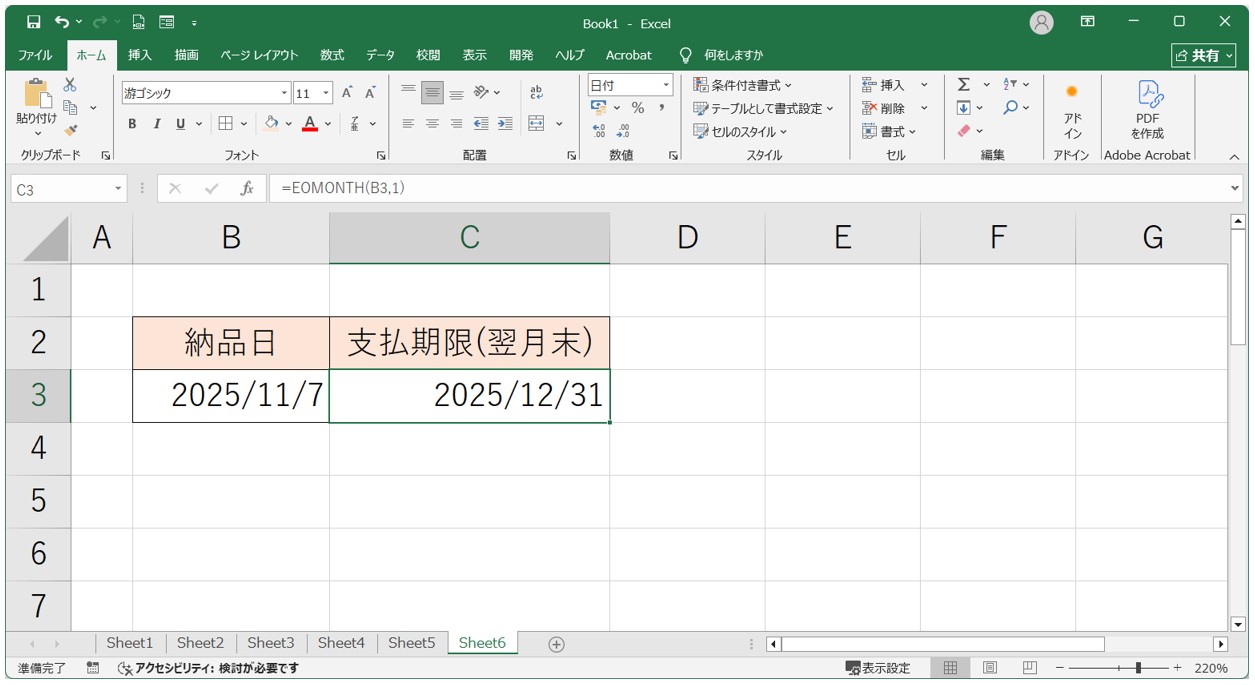Click the 共有 (Share) button
Screen dimensions: 1255x685
(x=1203, y=55)
